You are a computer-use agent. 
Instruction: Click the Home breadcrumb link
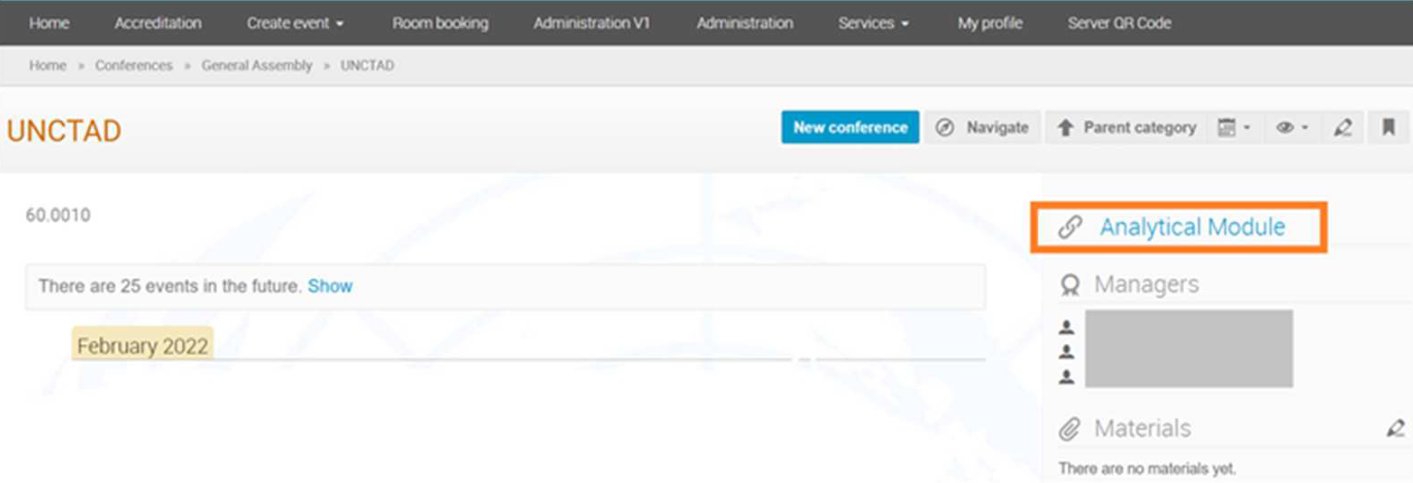[x=47, y=65]
